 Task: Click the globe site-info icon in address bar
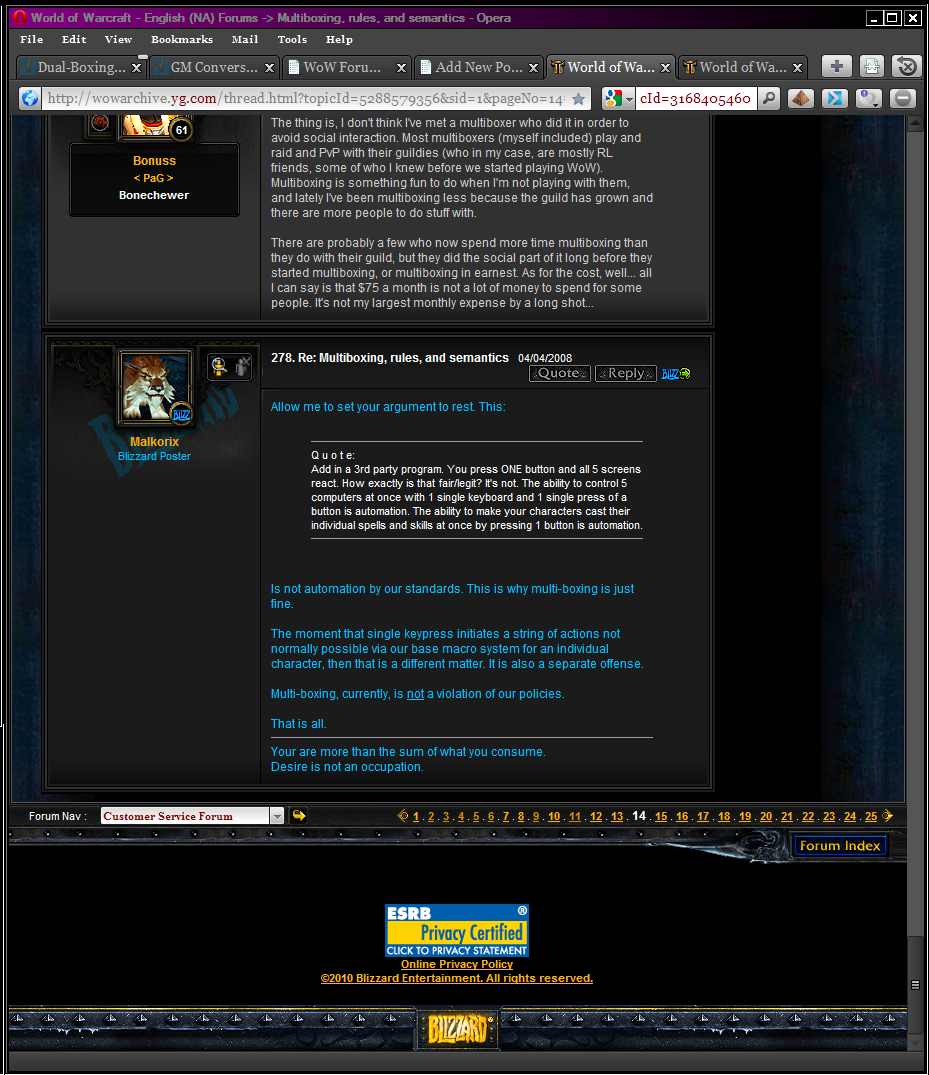pos(29,99)
